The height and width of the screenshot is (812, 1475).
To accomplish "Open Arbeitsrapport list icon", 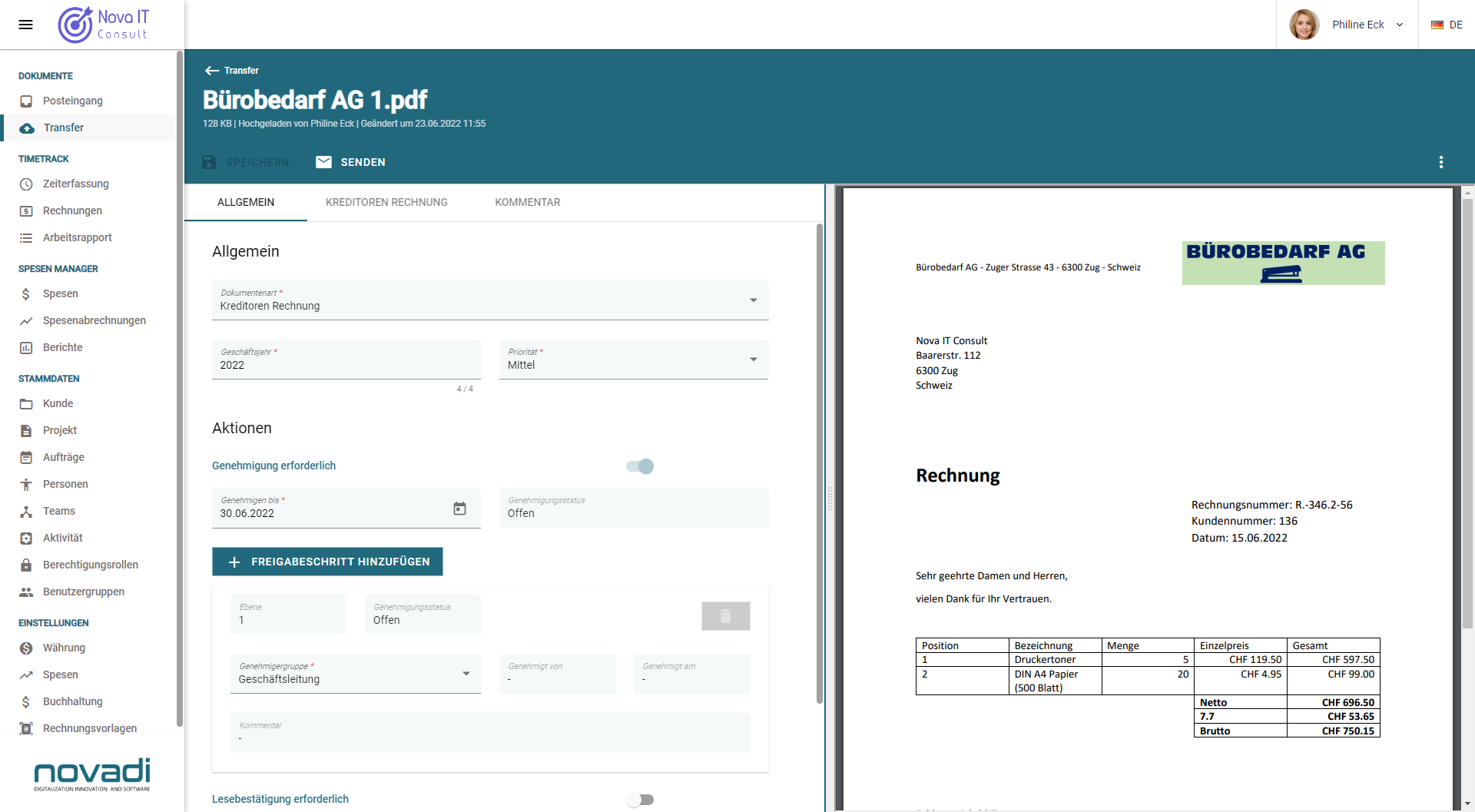I will pyautogui.click(x=26, y=238).
